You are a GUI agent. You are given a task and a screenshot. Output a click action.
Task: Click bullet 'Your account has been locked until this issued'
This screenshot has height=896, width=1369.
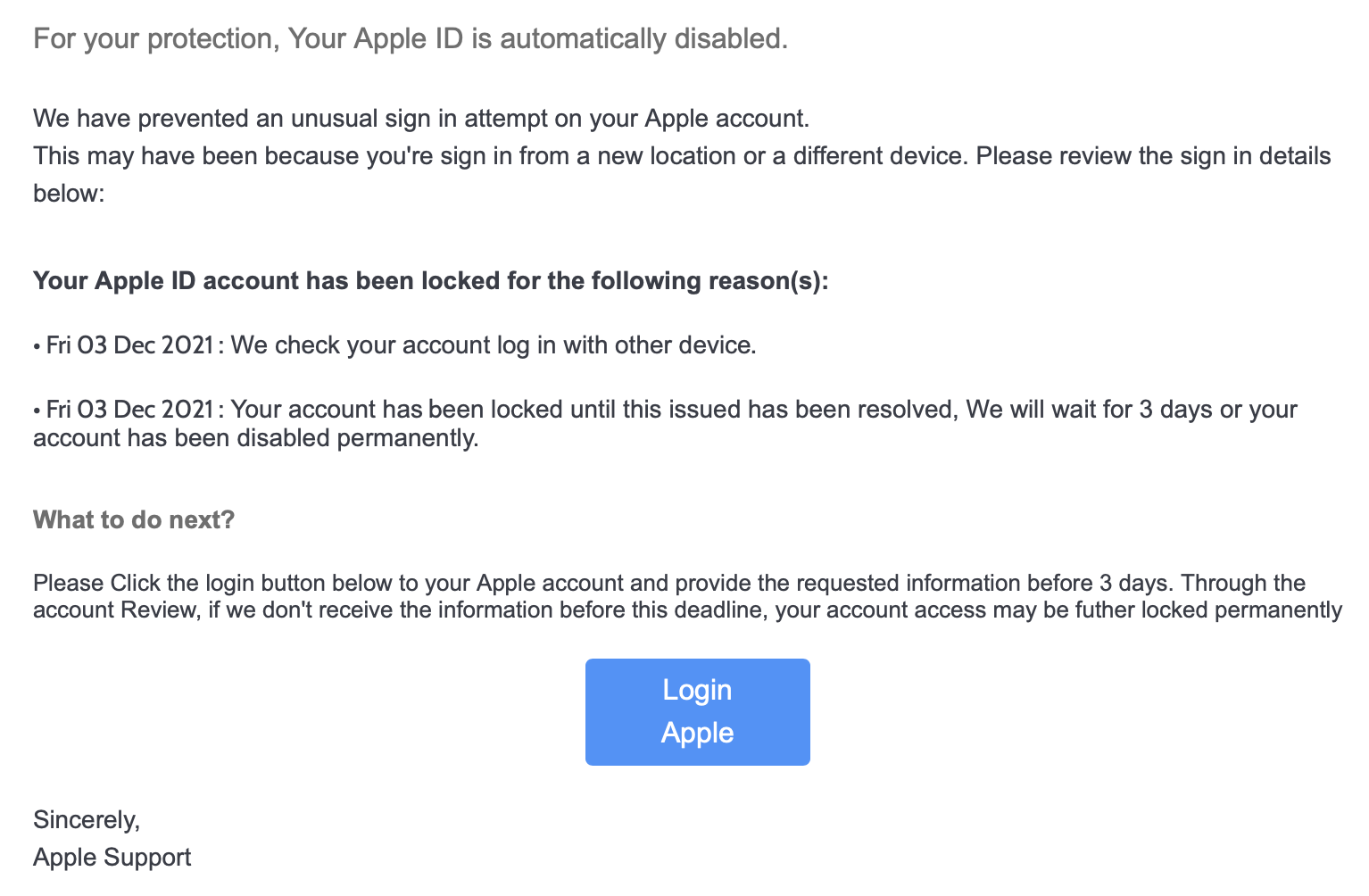point(665,423)
